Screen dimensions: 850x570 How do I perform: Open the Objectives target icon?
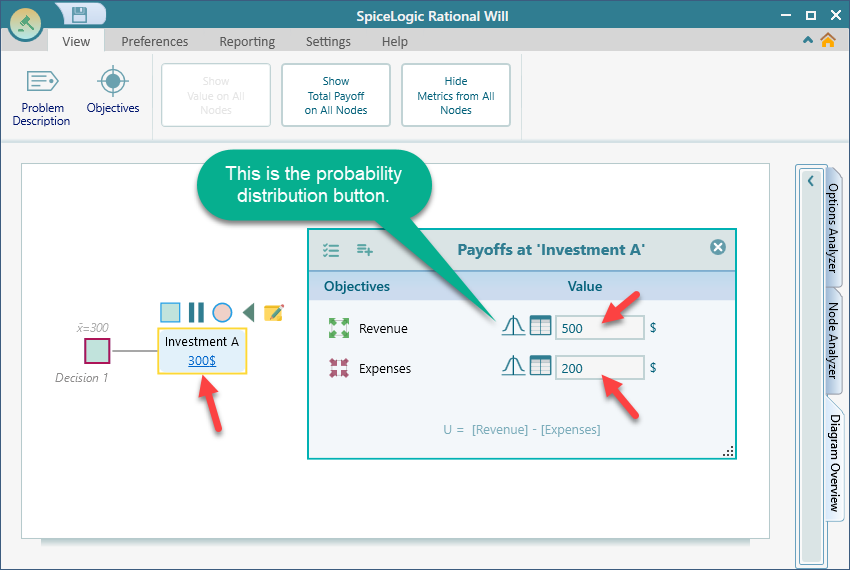113,91
